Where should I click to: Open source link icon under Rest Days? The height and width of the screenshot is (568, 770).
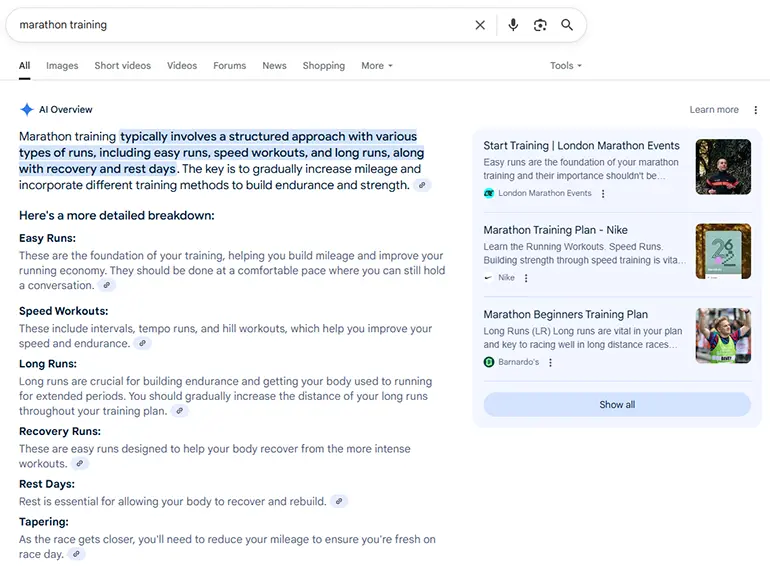click(339, 501)
